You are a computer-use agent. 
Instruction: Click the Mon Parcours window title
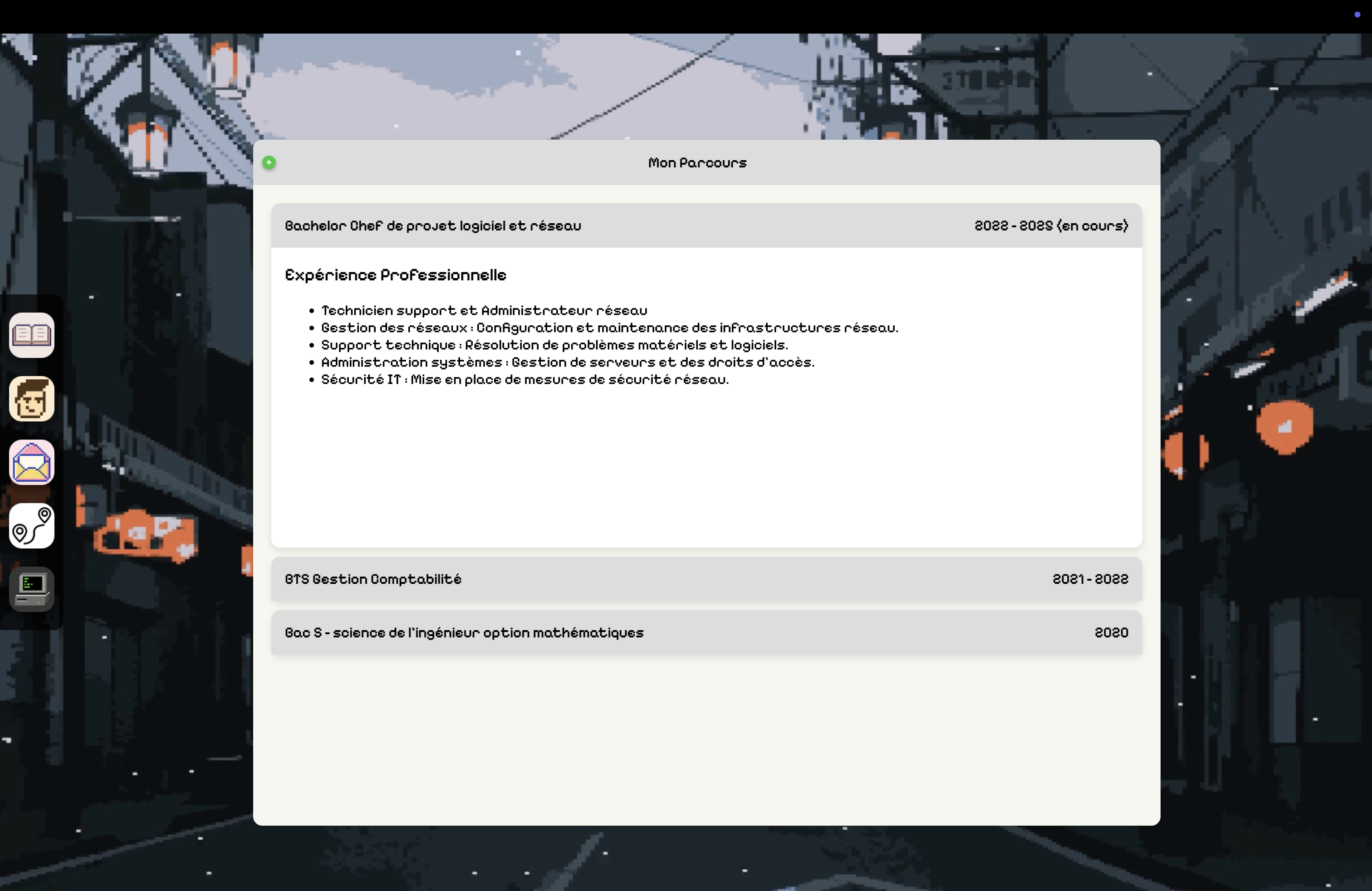point(697,162)
